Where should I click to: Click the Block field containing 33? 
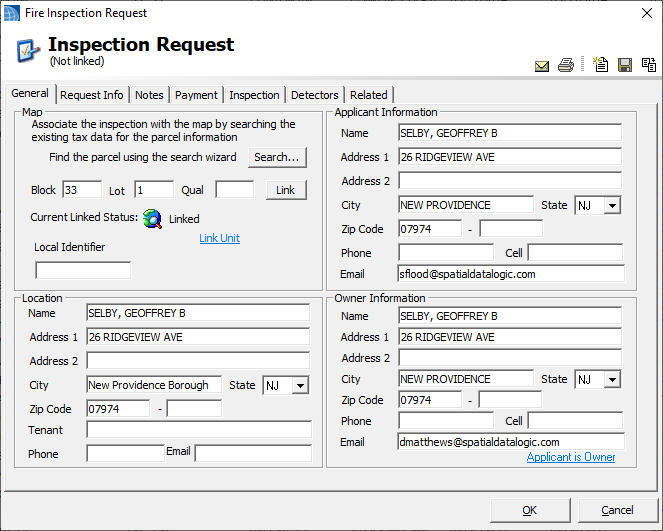[82, 190]
